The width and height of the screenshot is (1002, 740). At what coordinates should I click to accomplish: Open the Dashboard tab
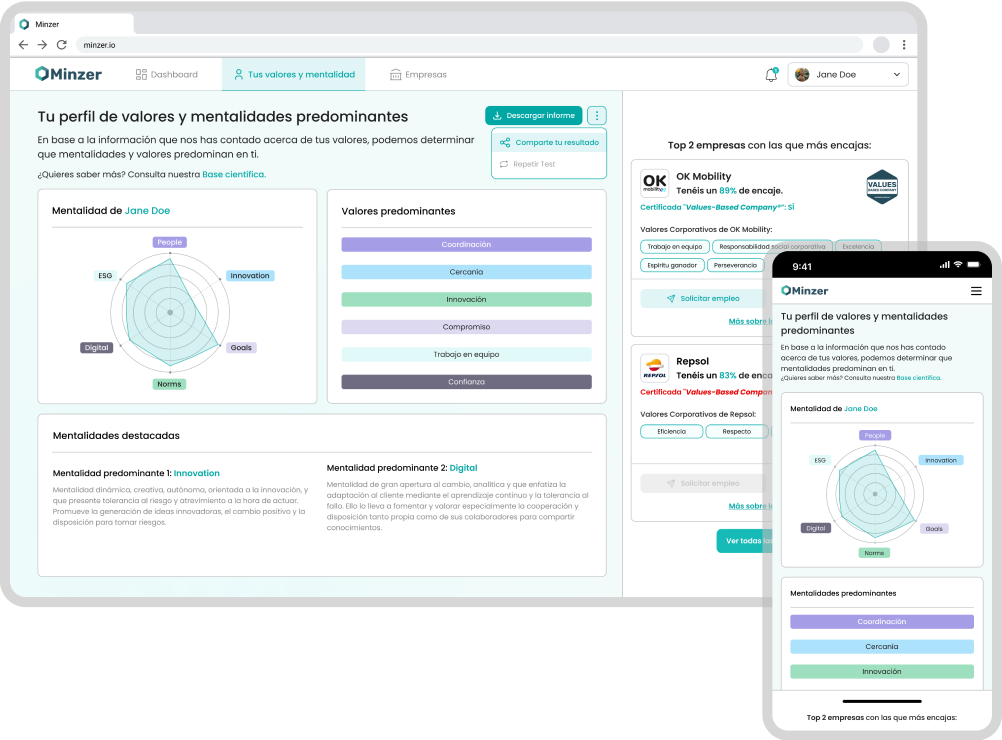[167, 75]
